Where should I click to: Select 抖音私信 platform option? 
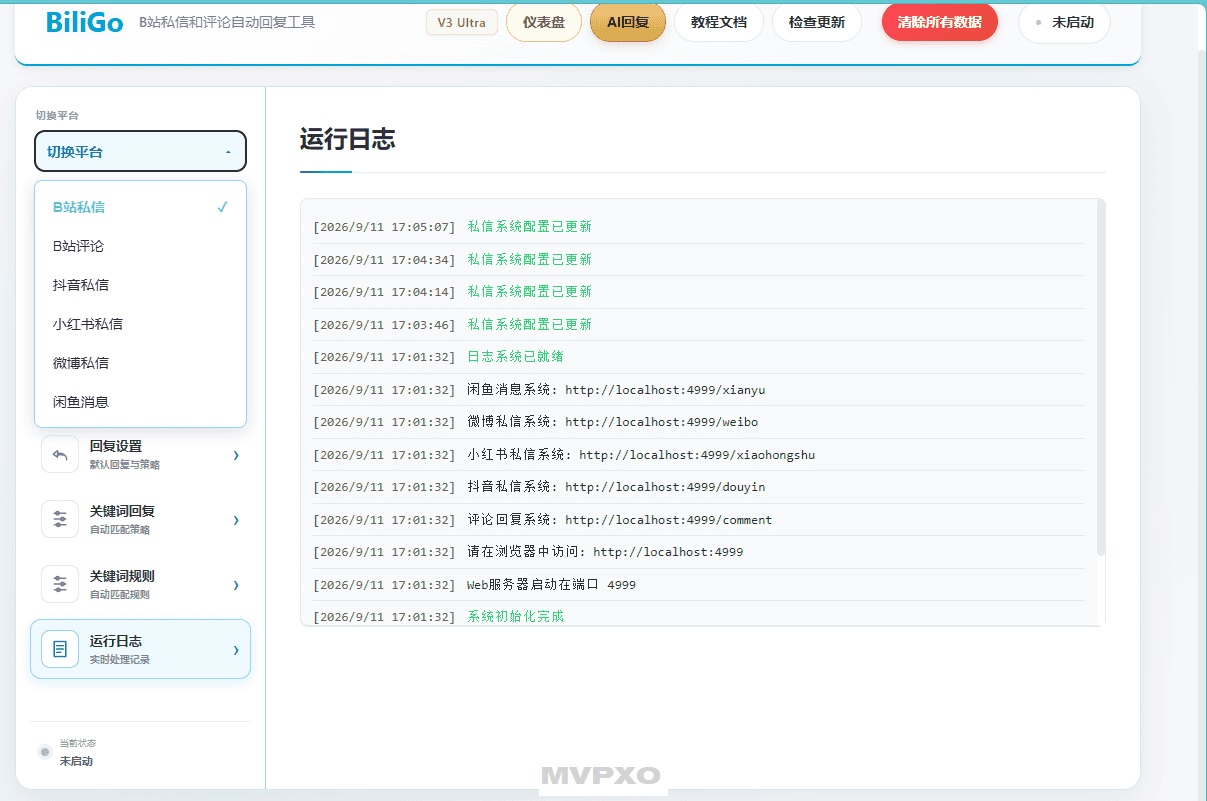pos(140,285)
